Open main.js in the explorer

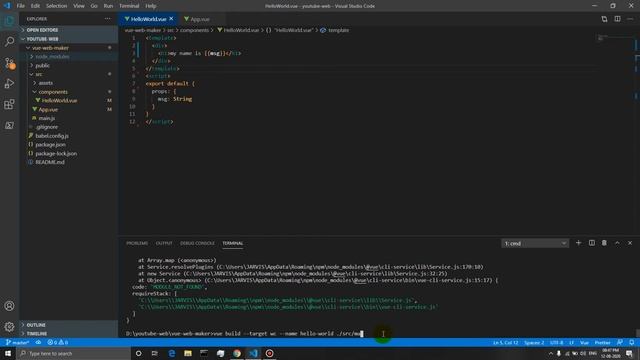(69, 118)
